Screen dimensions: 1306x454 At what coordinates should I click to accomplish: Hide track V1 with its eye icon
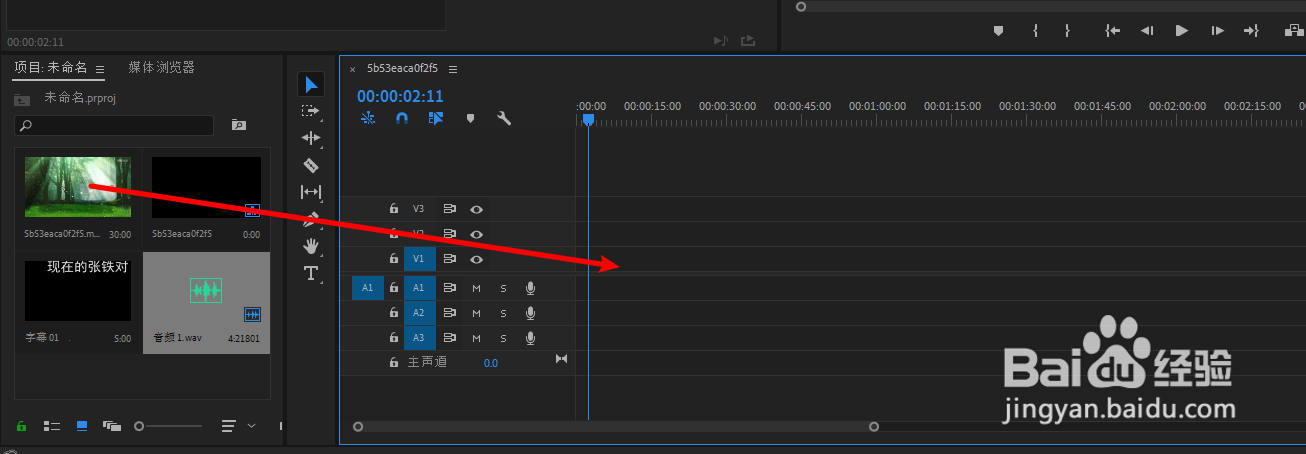point(477,259)
